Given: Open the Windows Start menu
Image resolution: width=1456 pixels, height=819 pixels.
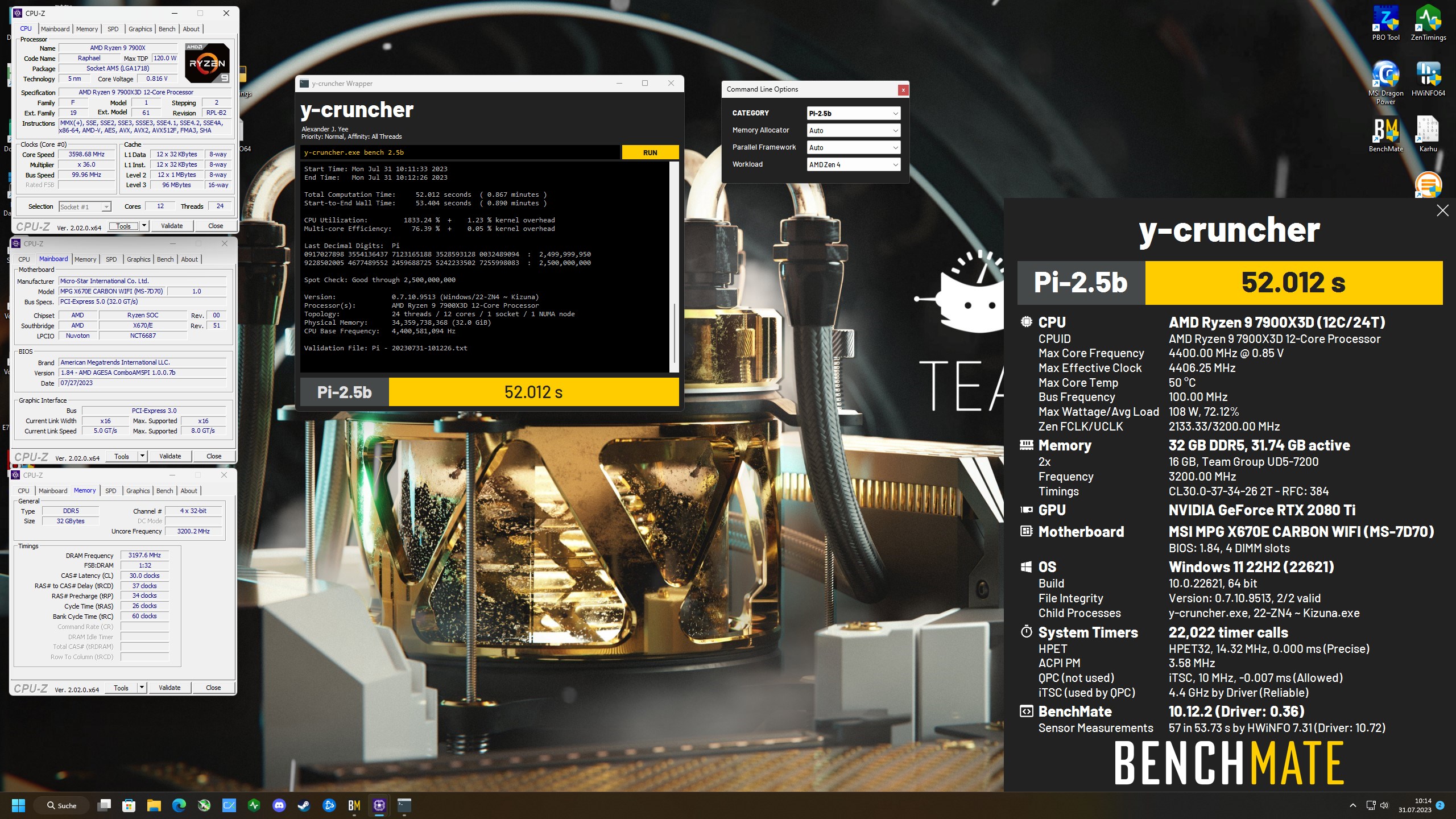Looking at the screenshot, I should [18, 805].
